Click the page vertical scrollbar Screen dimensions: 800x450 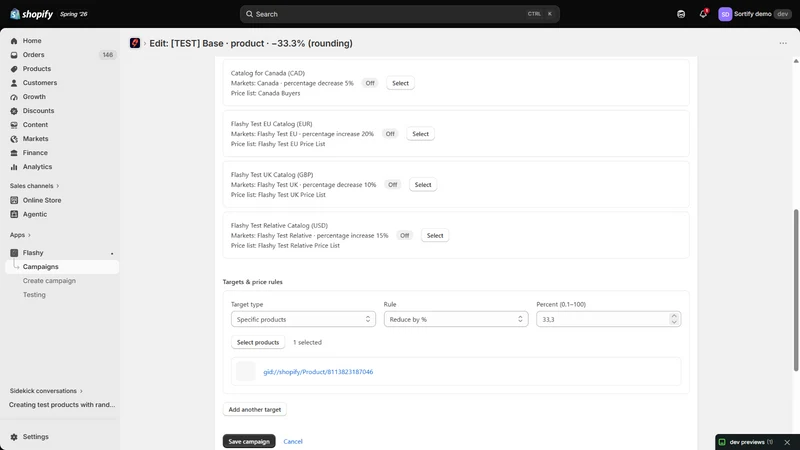tap(796, 290)
